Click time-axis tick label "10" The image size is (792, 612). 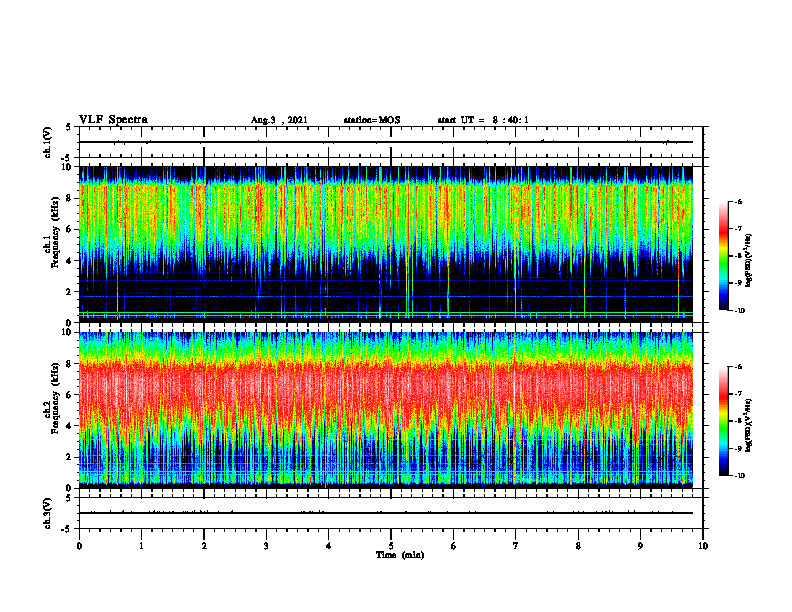pos(703,546)
